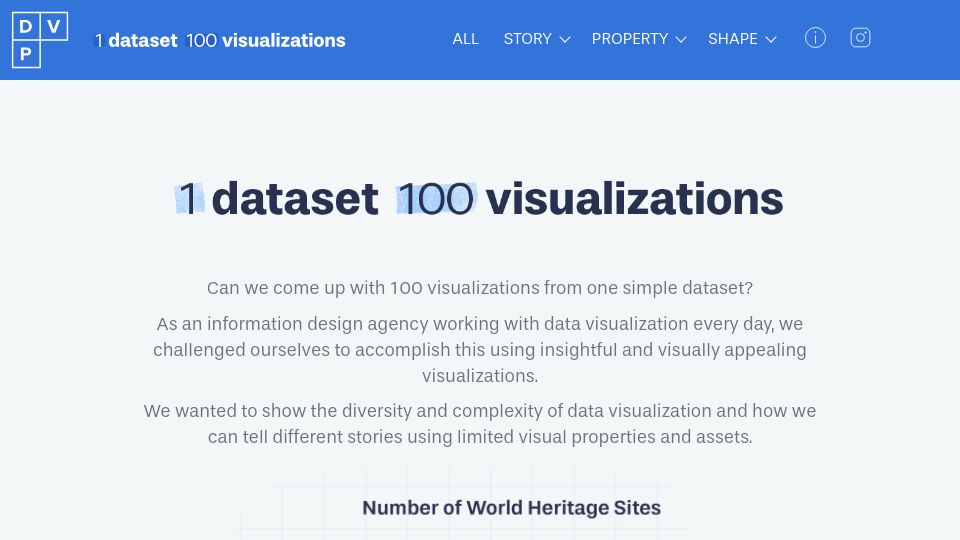Expand the STORY dropdown menu

tap(537, 39)
